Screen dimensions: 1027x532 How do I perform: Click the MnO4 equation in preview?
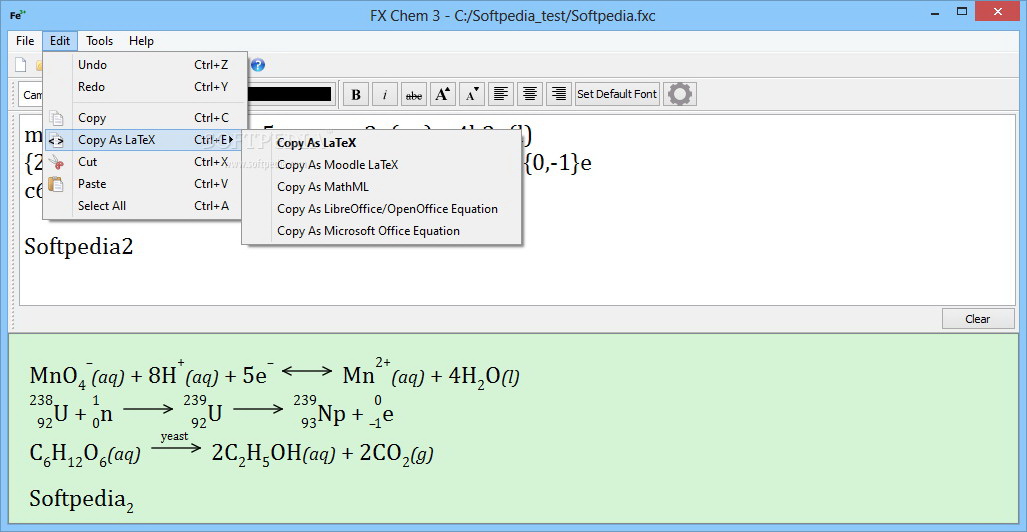click(274, 375)
